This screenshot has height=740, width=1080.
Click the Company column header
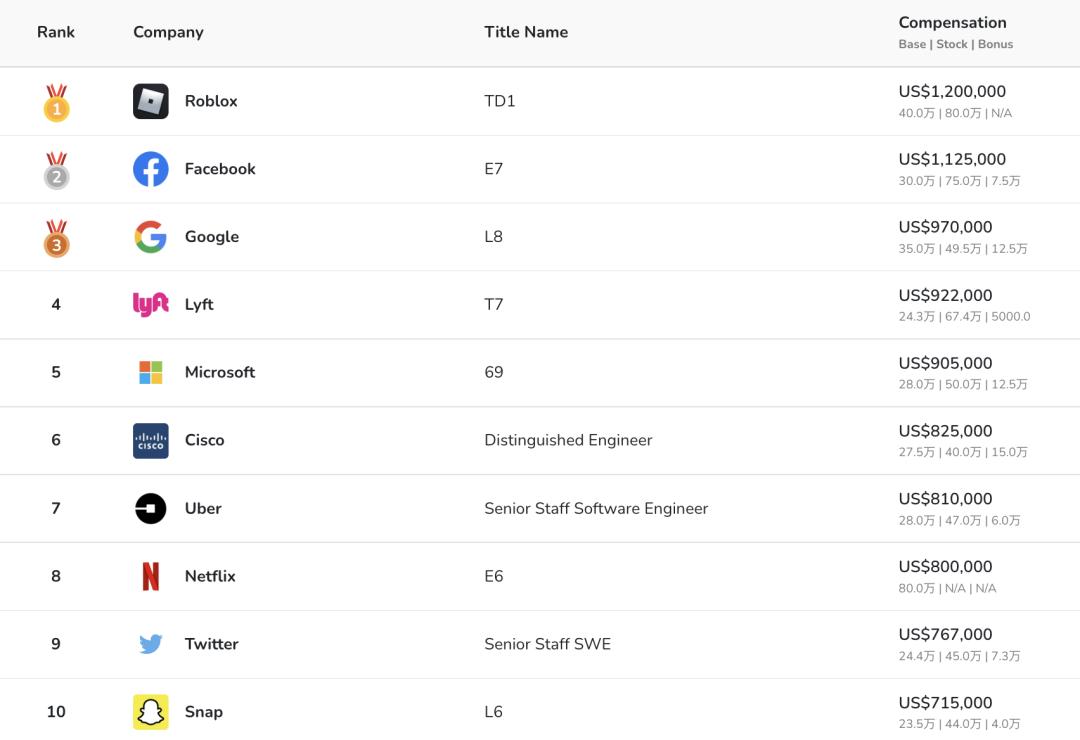coord(168,32)
